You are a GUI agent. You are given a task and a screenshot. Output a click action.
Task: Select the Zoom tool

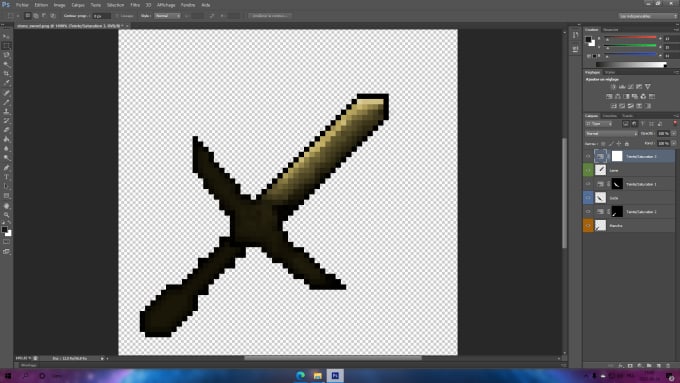click(x=7, y=215)
